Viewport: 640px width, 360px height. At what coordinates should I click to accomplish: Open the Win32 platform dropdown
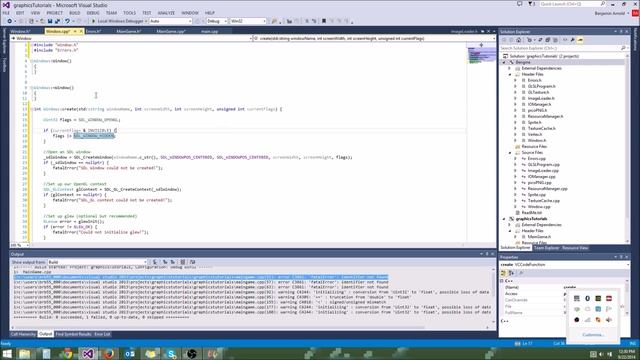248,21
